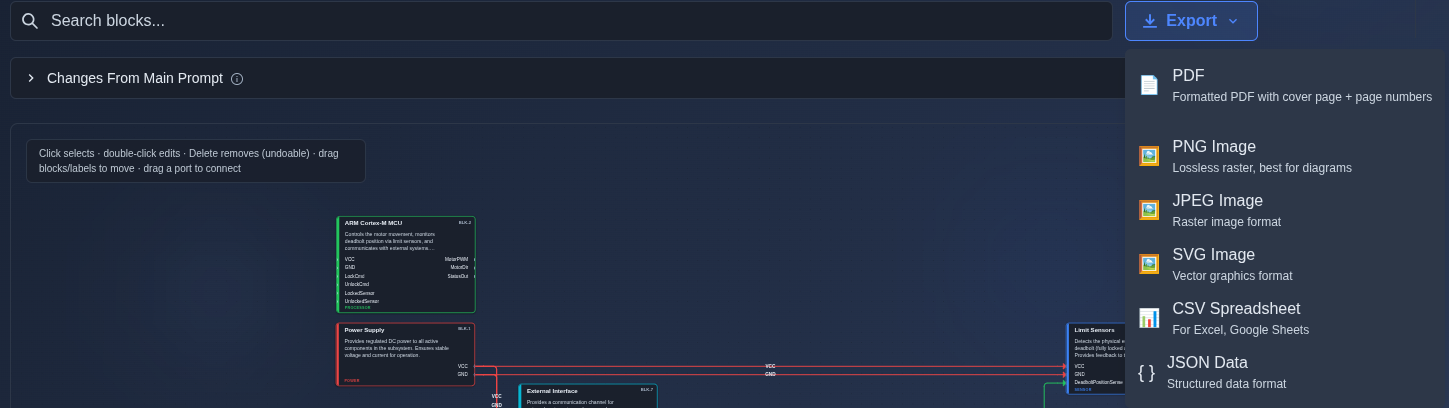Click the Export download arrow icon

pos(1150,21)
